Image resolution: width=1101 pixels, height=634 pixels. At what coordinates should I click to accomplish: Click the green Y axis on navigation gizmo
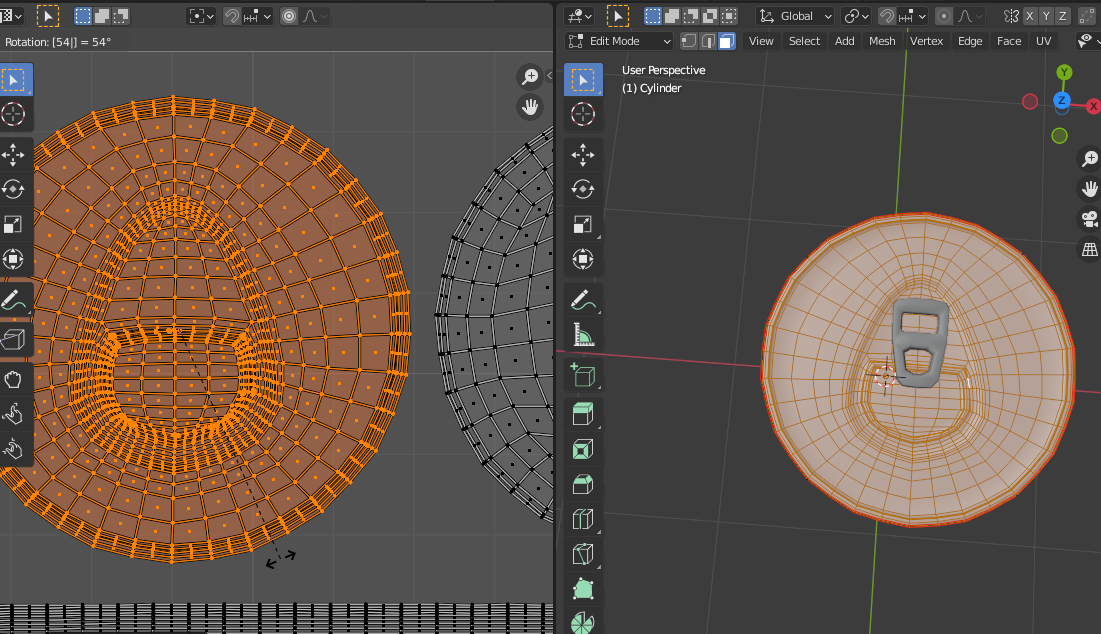pos(1064,72)
